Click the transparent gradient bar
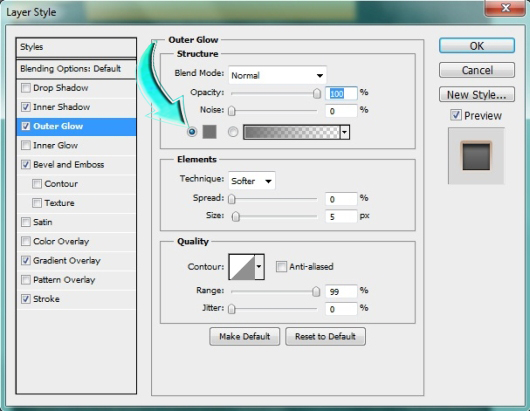Screen dimensions: 530x411 292,132
